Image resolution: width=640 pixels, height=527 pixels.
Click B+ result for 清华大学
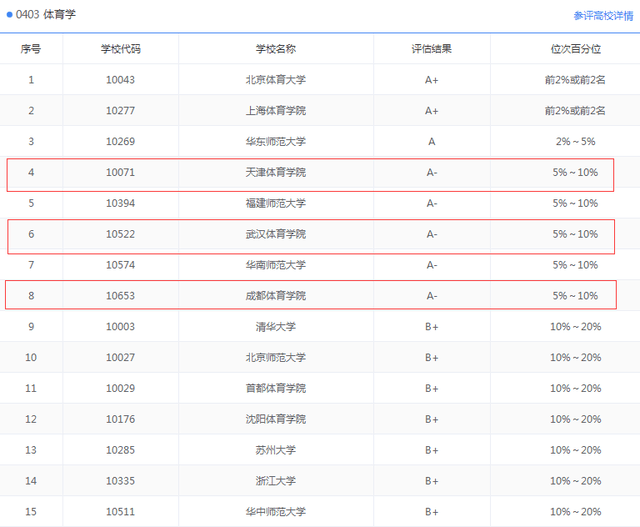[431, 327]
